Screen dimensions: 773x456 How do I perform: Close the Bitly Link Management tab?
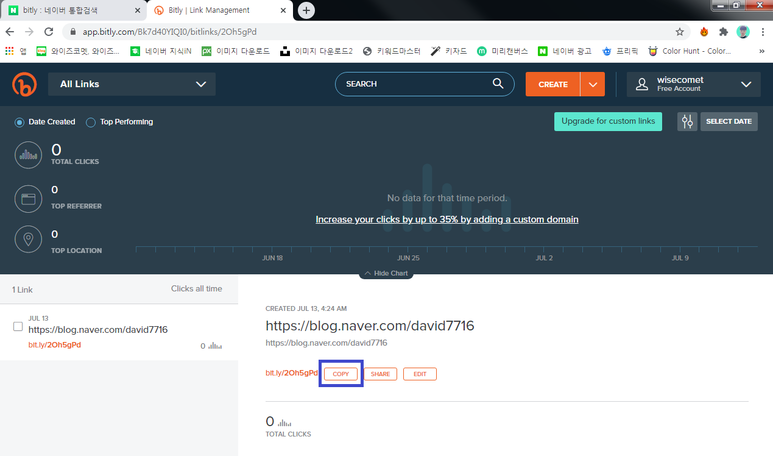coord(283,10)
